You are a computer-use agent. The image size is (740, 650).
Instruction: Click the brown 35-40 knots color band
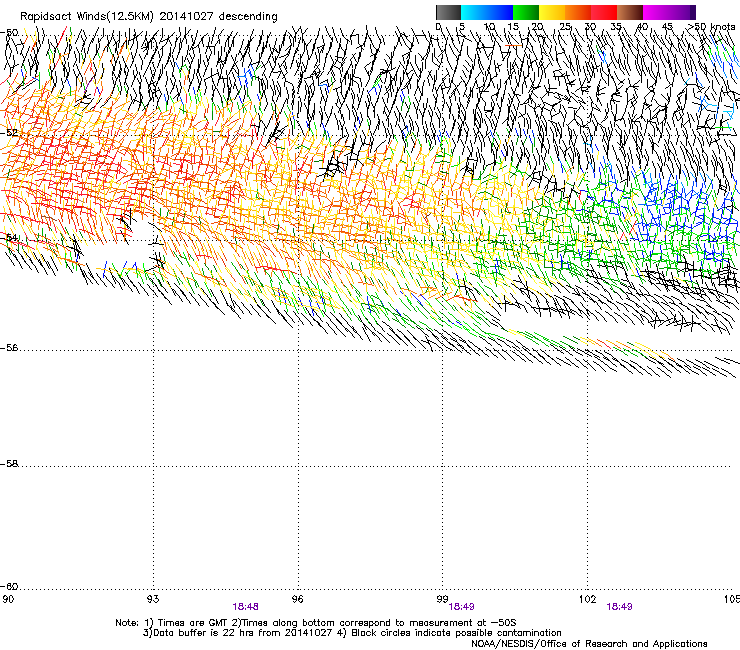[630, 12]
